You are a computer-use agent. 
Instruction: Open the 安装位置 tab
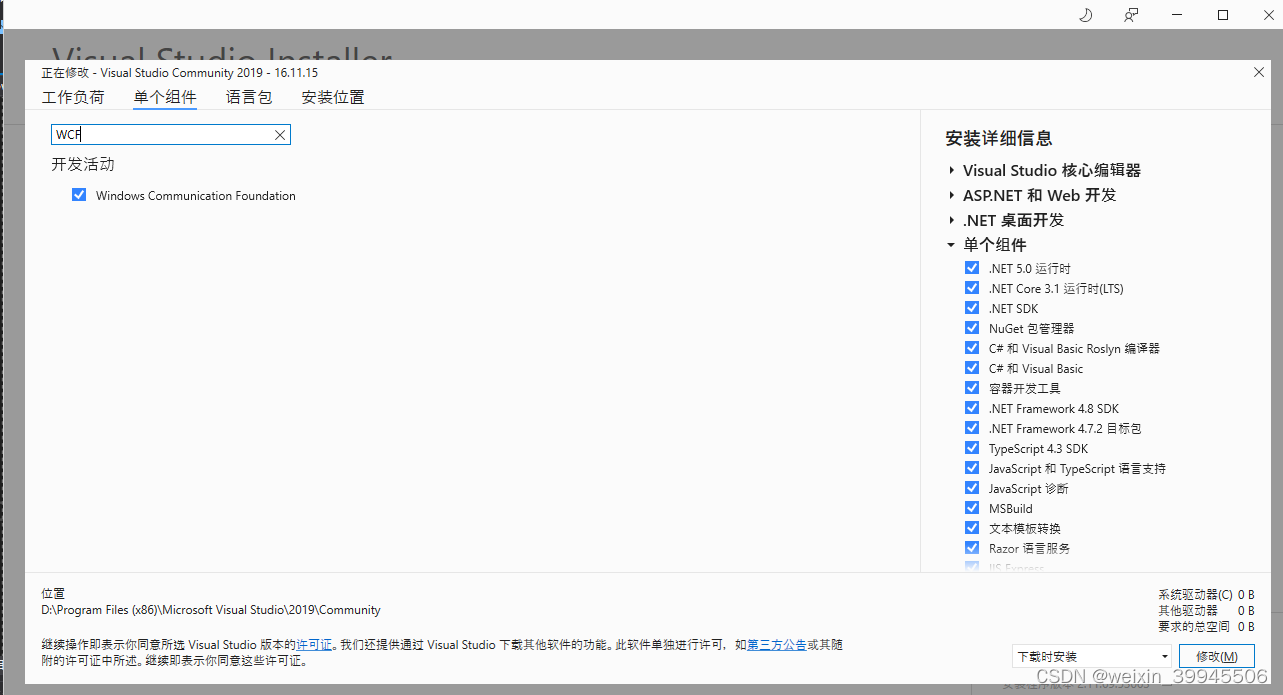[x=333, y=97]
